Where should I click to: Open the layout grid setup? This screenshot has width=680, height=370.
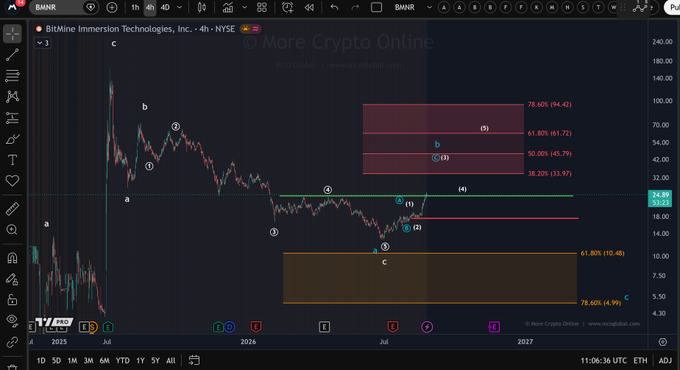[262, 7]
